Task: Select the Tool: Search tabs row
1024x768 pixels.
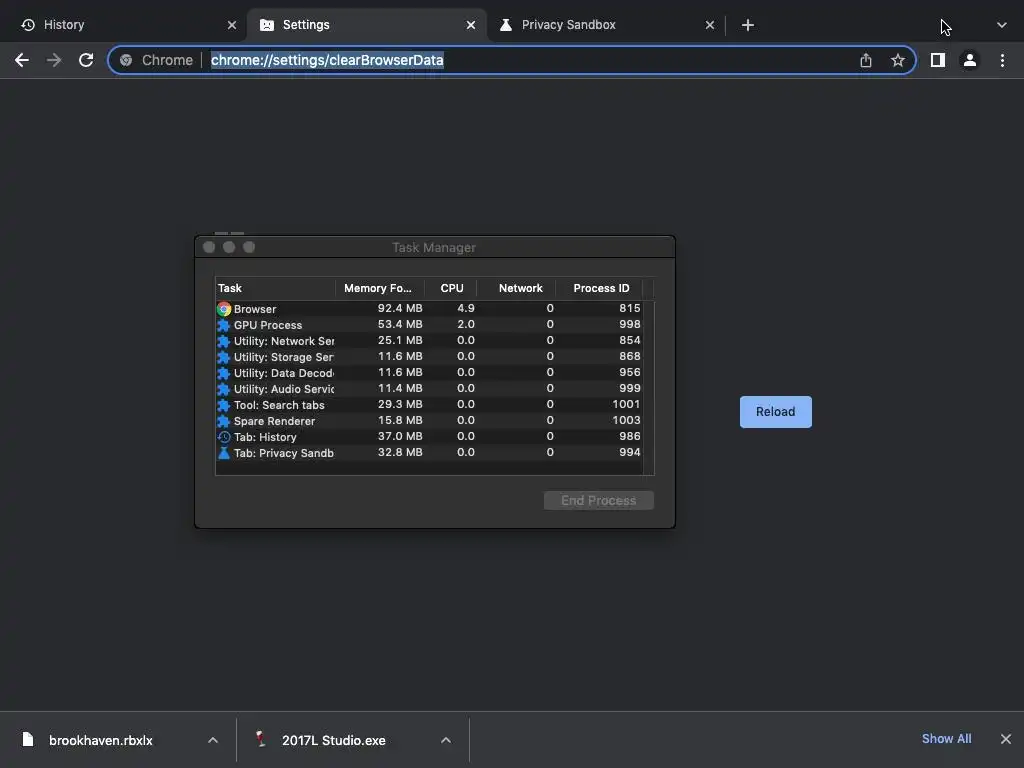Action: pos(429,404)
